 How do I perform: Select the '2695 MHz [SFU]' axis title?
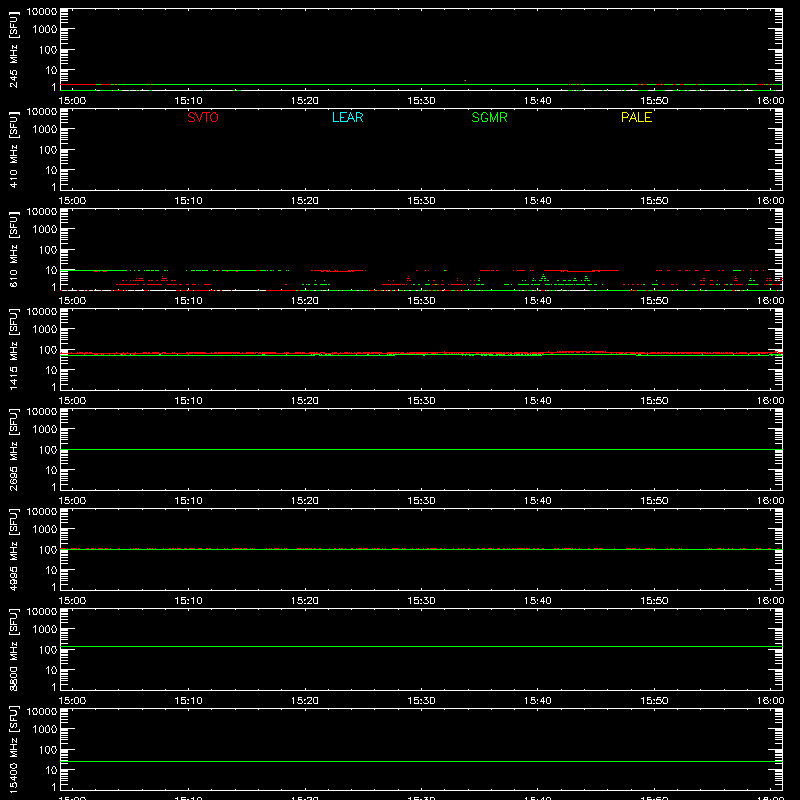pos(13,450)
